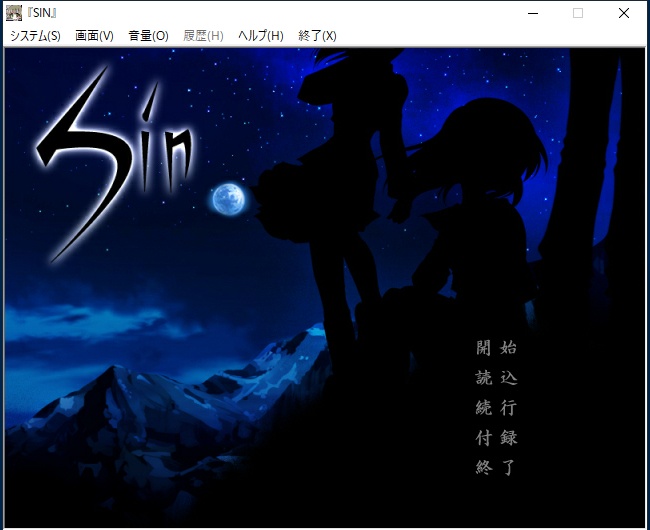Click the 終了(X) menu item
Screen dimensions: 650x530
(x=317, y=36)
